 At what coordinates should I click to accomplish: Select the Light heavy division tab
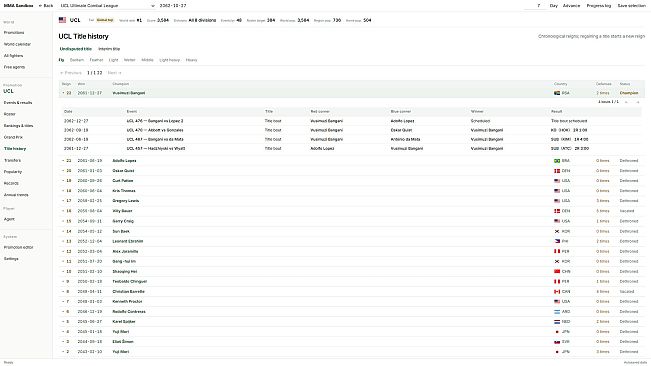coord(169,60)
